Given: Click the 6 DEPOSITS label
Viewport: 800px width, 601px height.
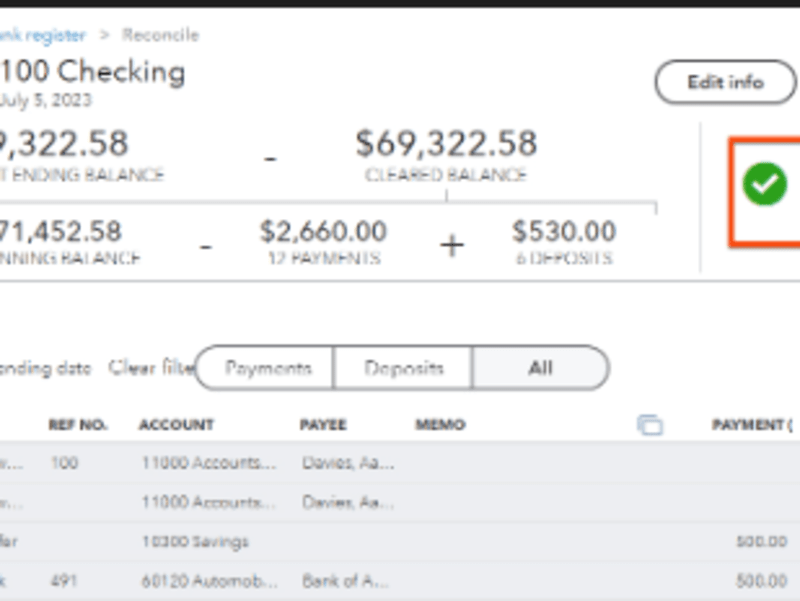Looking at the screenshot, I should (564, 258).
